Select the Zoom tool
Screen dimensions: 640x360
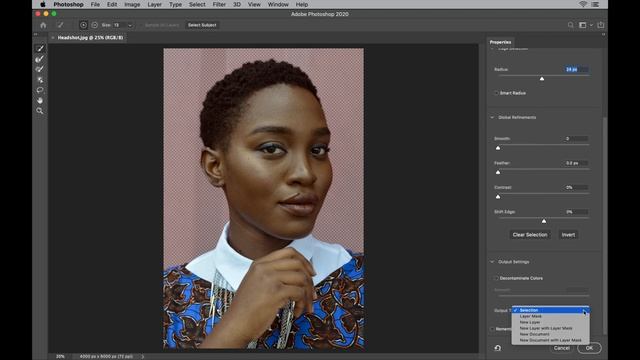point(40,111)
